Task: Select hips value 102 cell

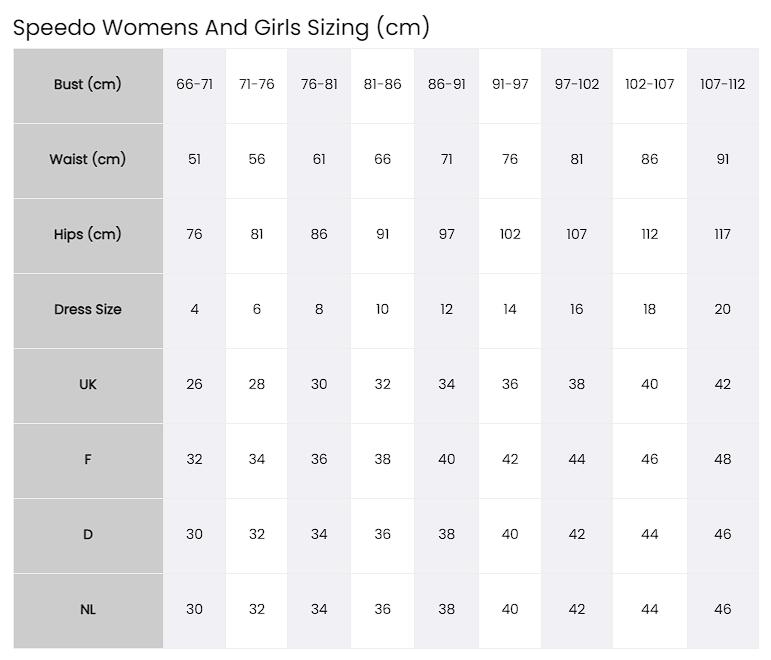Action: point(510,236)
